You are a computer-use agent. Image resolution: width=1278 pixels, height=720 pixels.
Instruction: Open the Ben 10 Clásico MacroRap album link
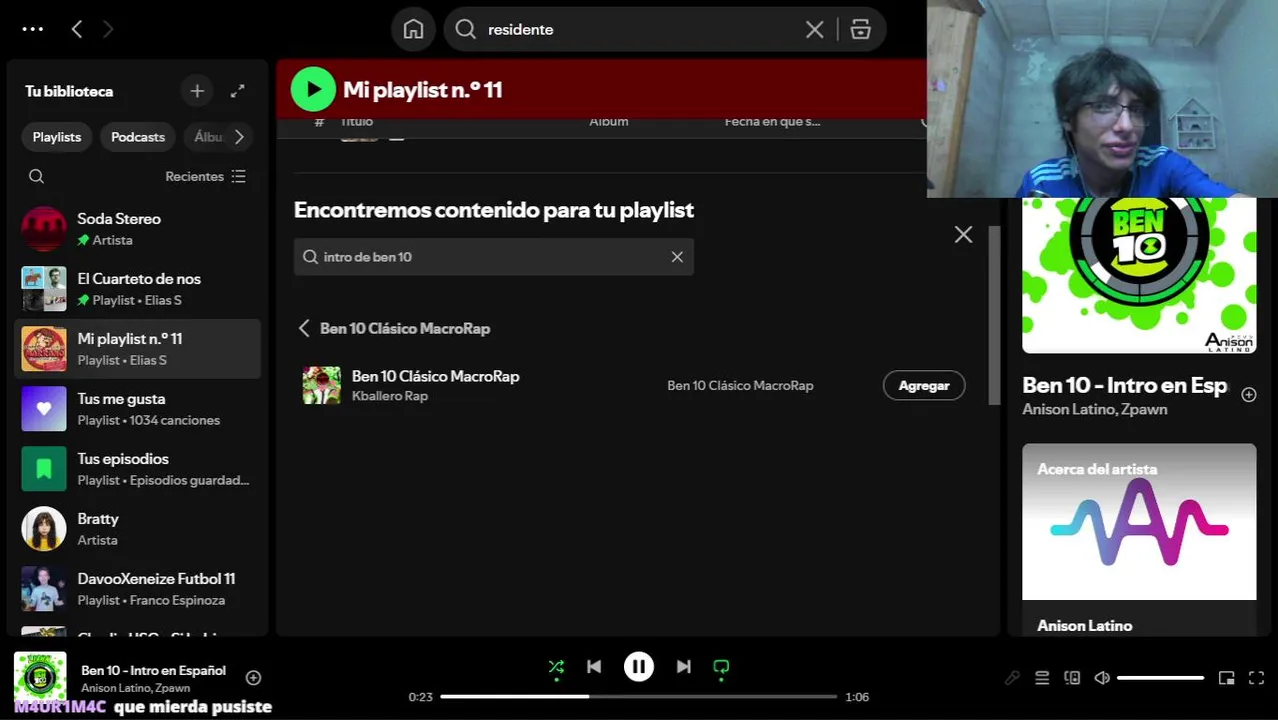(740, 385)
